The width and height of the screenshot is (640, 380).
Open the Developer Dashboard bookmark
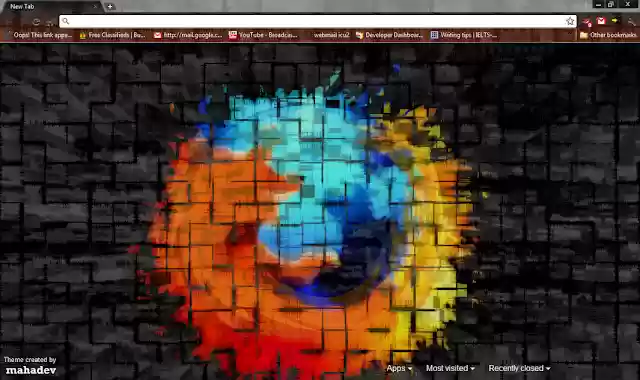pyautogui.click(x=389, y=35)
